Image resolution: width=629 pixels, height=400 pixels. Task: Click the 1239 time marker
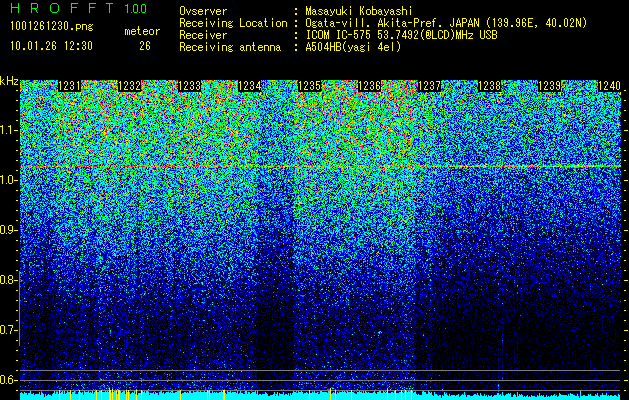tap(550, 86)
